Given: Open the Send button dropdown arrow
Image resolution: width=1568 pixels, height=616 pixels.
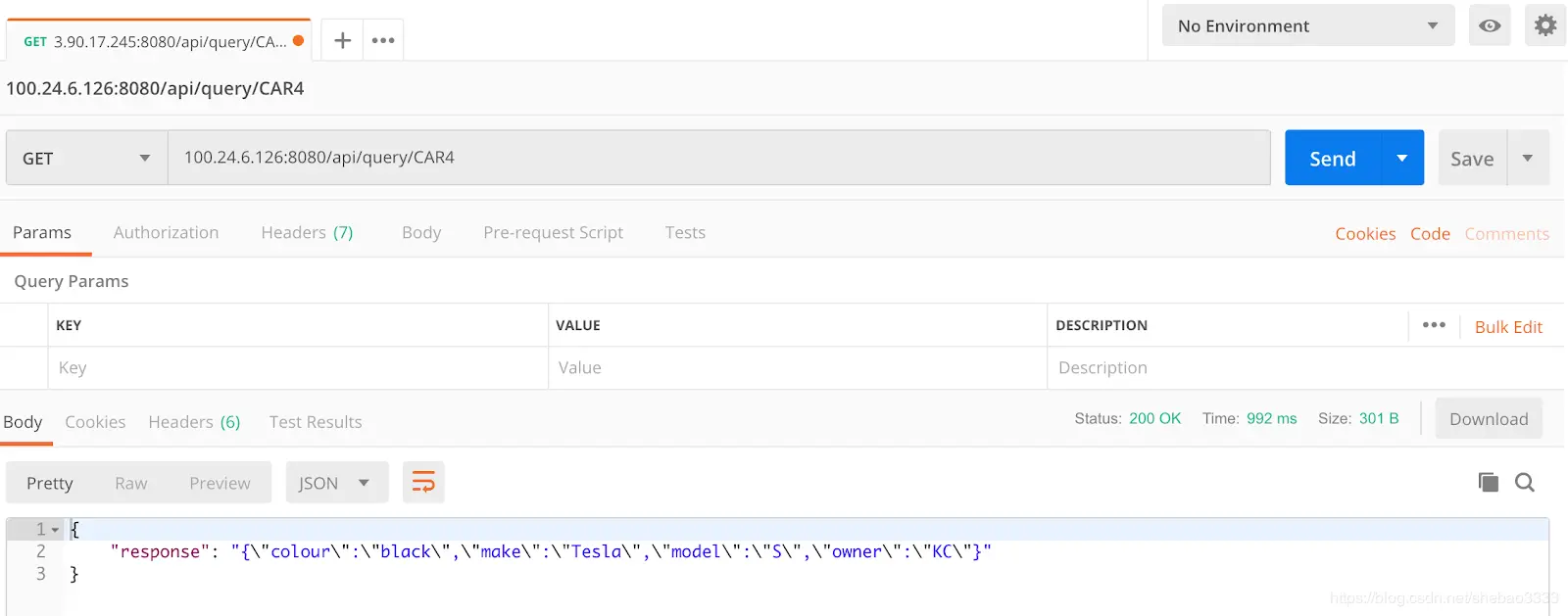Looking at the screenshot, I should 1402,158.
